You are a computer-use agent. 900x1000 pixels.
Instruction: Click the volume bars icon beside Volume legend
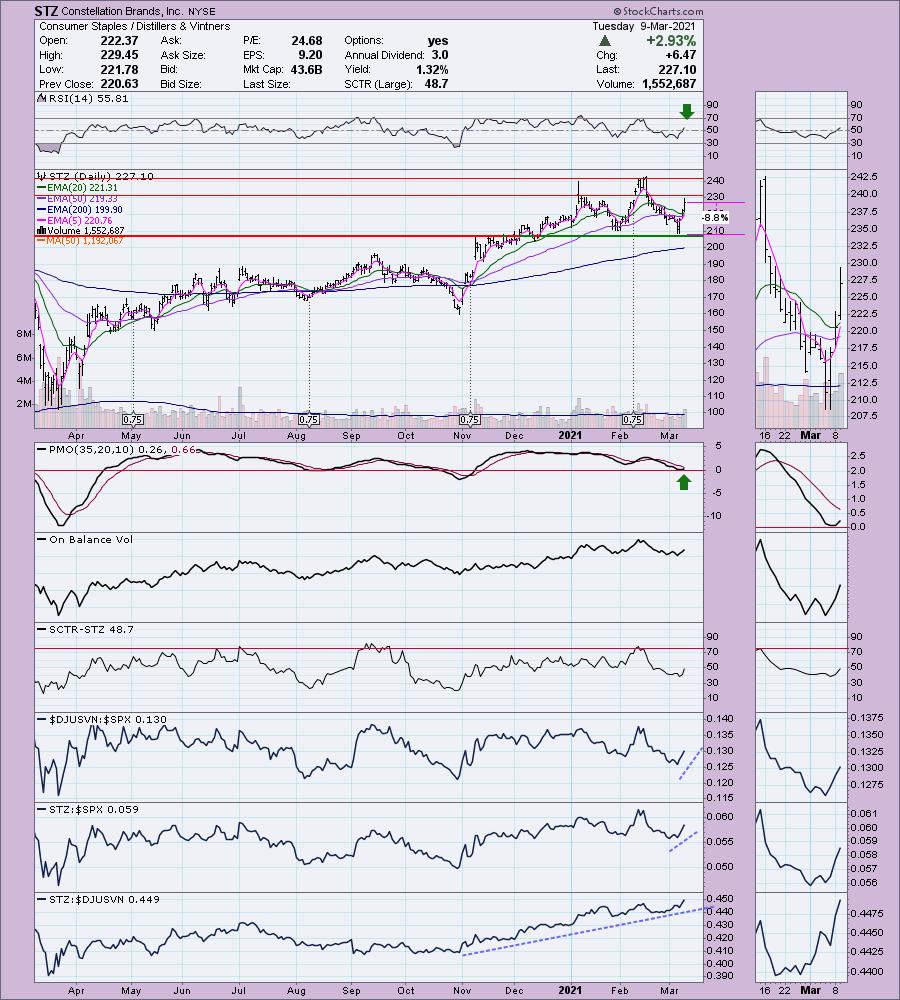point(41,230)
